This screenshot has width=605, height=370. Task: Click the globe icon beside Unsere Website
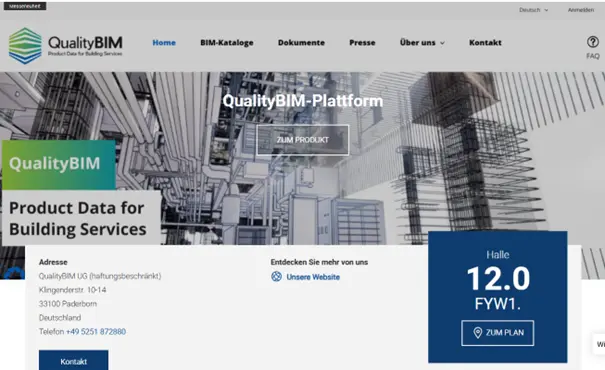(x=276, y=277)
